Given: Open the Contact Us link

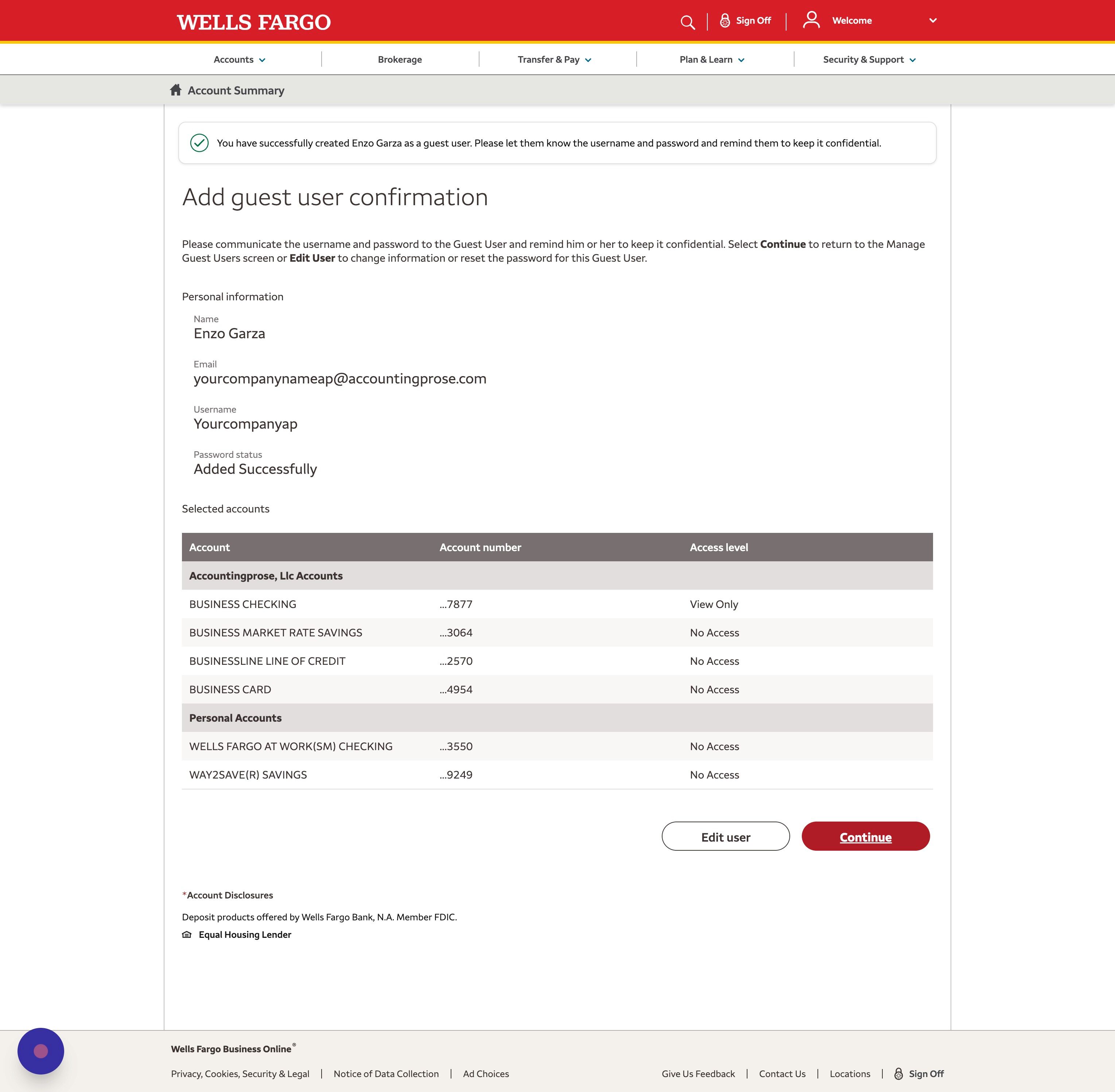Looking at the screenshot, I should 782,1074.
